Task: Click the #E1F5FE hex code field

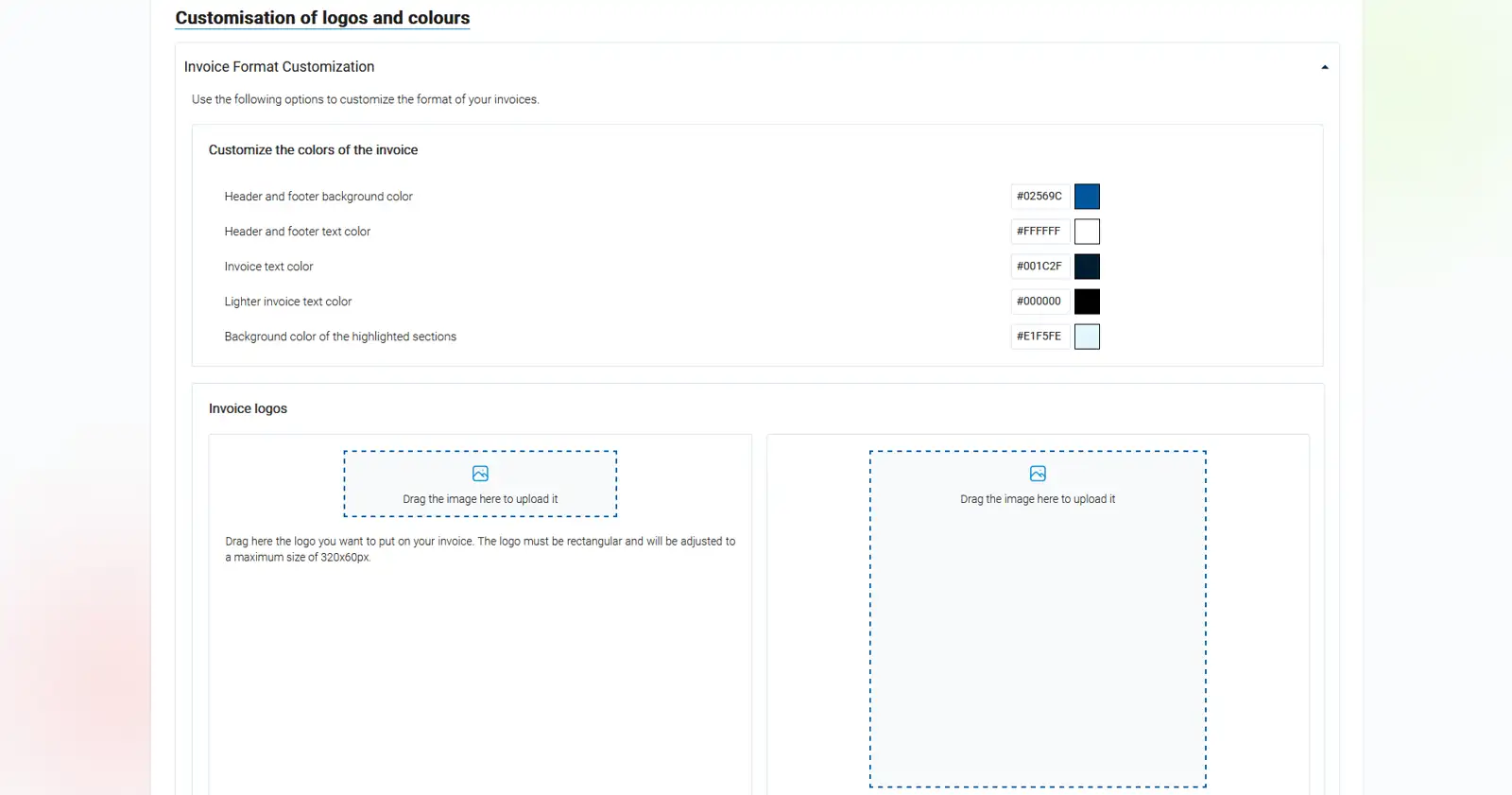Action: (x=1039, y=337)
